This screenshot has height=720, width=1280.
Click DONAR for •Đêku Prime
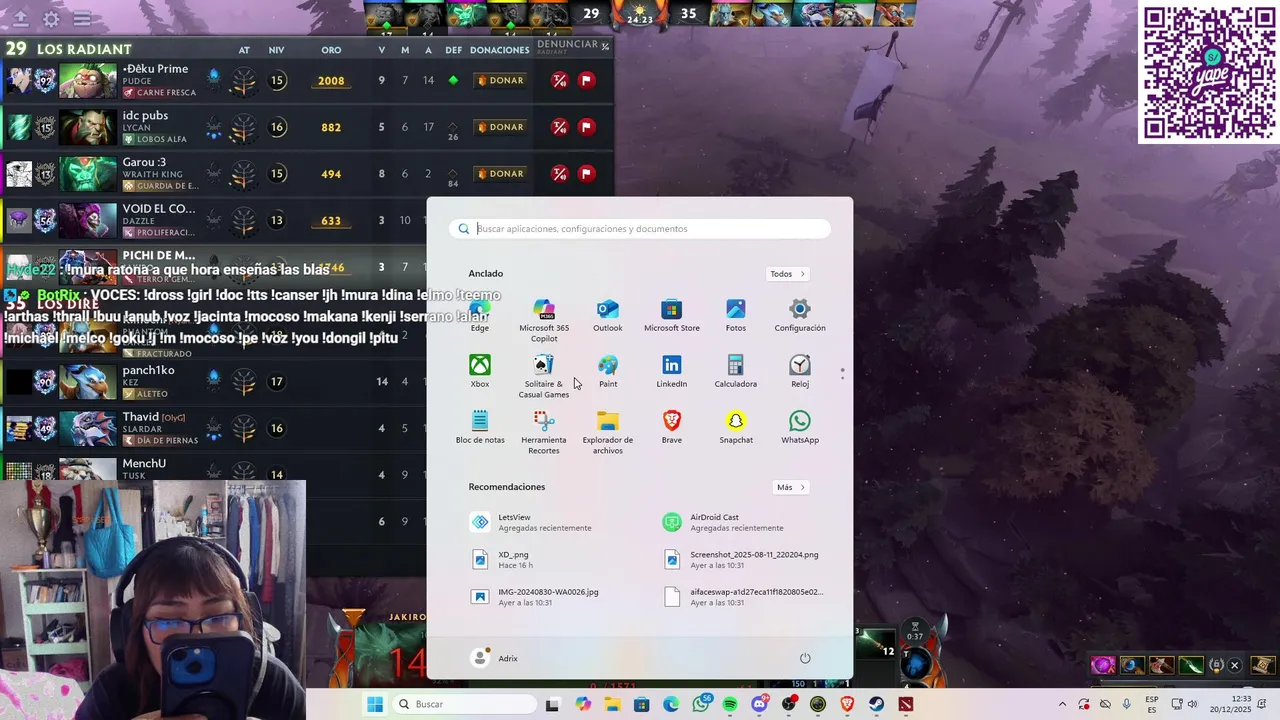[500, 80]
